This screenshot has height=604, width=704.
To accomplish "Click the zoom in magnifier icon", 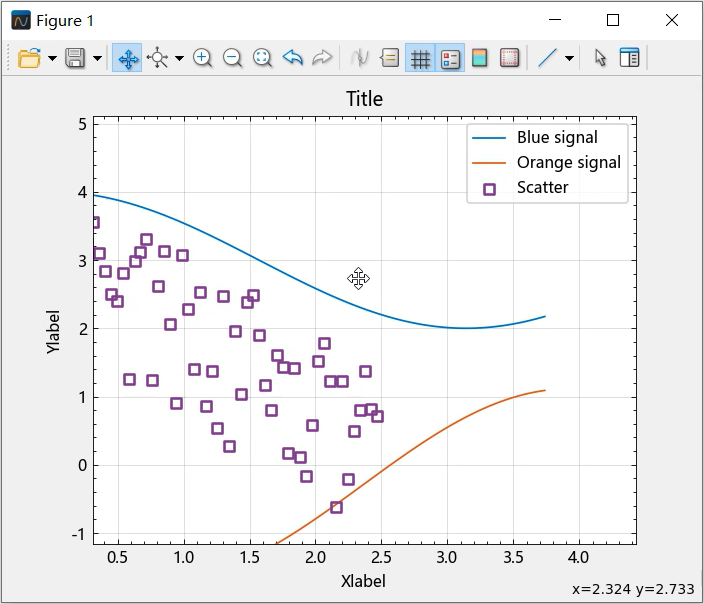I will point(202,58).
